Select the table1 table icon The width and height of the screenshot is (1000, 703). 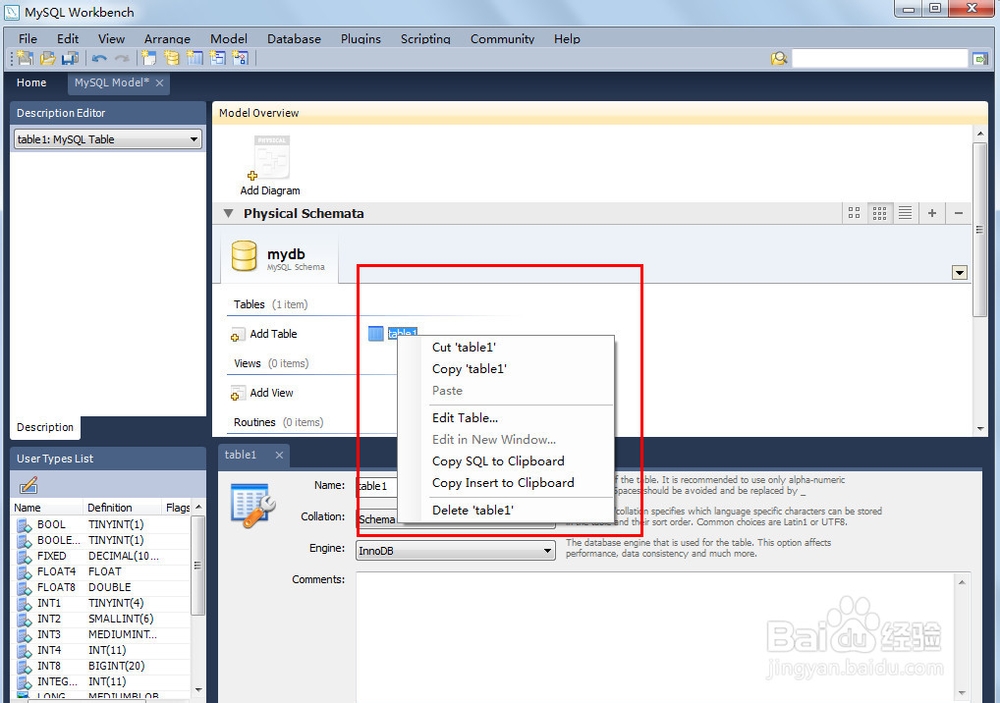376,333
